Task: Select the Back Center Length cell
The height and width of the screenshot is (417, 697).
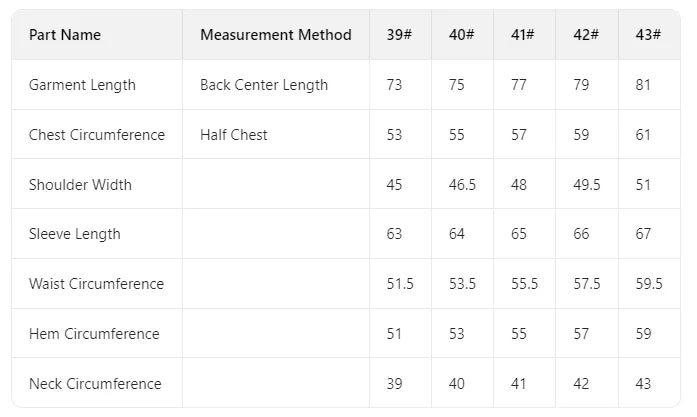Action: coord(264,85)
